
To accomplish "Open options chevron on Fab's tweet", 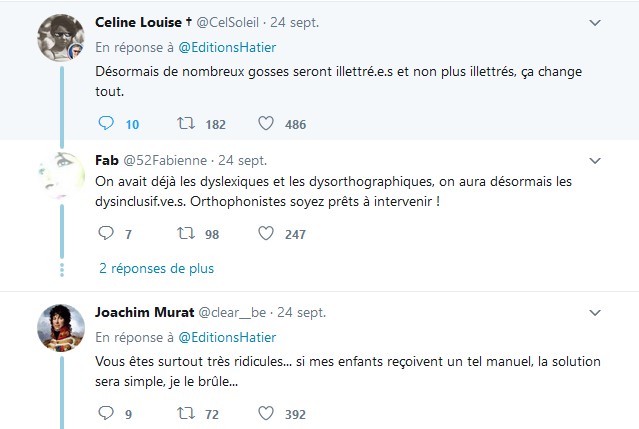I will coord(595,161).
